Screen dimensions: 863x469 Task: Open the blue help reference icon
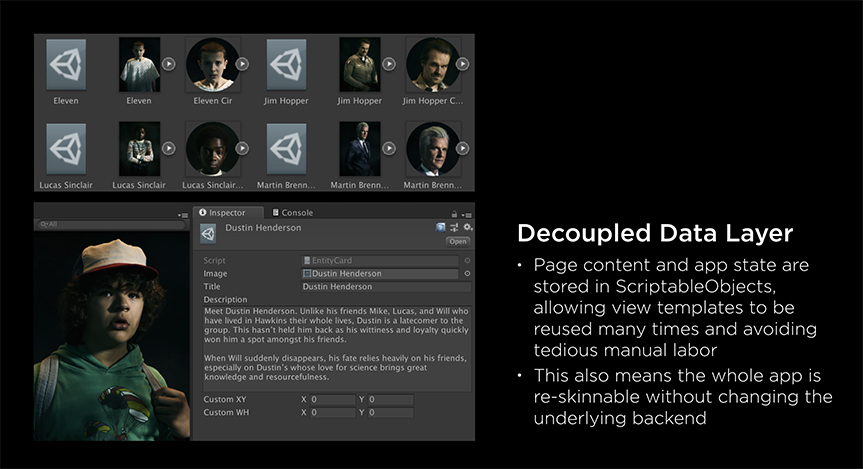440,227
